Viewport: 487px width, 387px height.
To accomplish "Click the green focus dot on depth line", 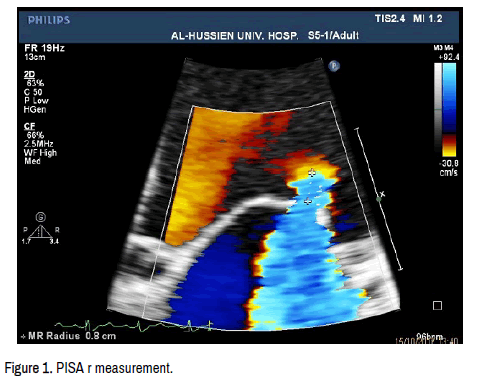I will coord(378,199).
